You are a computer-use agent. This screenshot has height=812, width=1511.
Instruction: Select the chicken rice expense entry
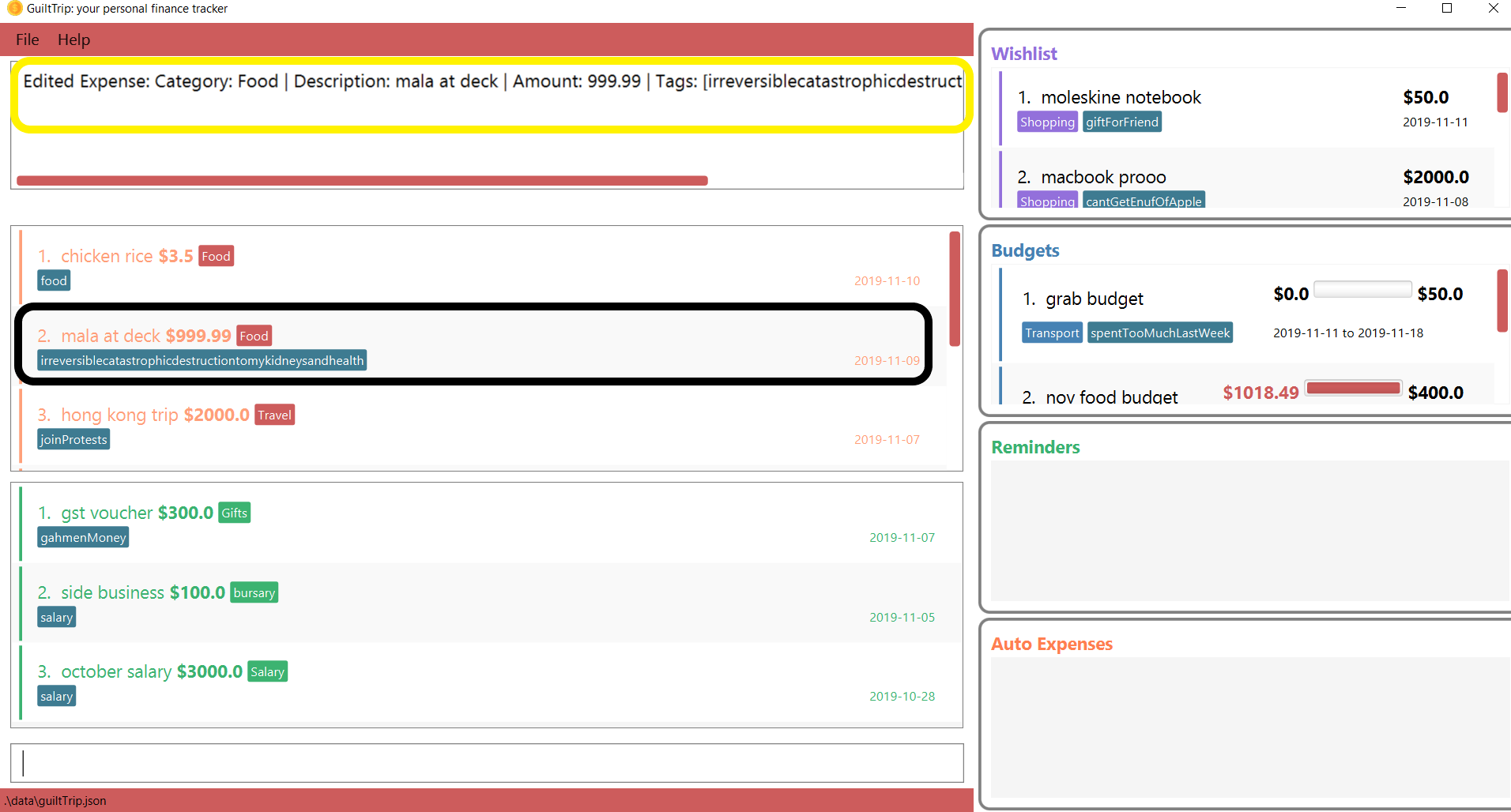(x=482, y=267)
